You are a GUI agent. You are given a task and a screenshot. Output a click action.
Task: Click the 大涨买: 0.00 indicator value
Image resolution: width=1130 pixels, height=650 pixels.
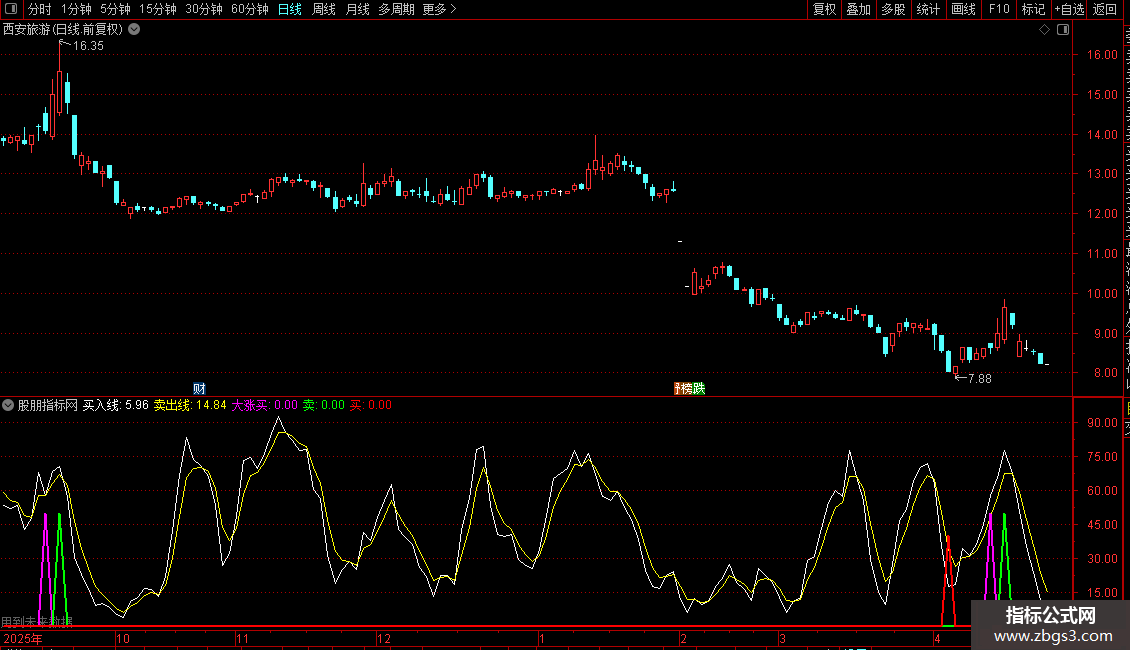click(x=264, y=405)
